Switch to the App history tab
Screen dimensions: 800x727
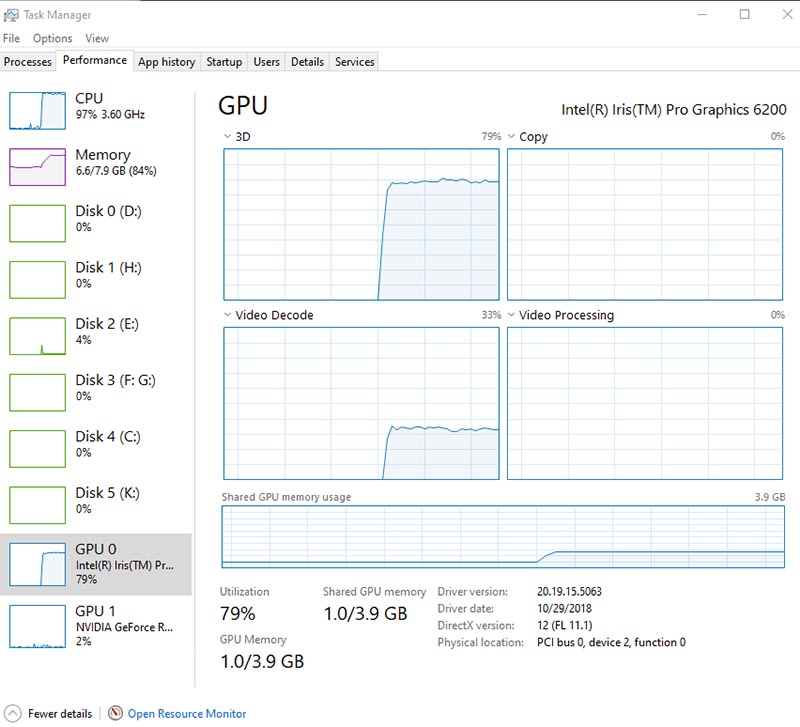[x=166, y=62]
